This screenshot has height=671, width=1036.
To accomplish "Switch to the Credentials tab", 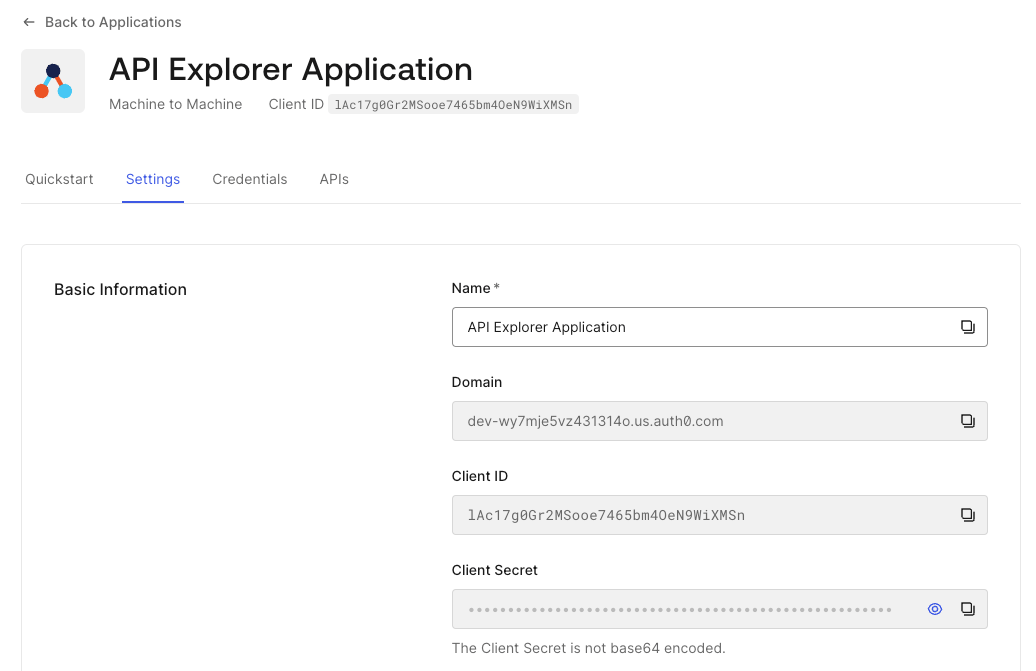I will coord(250,179).
